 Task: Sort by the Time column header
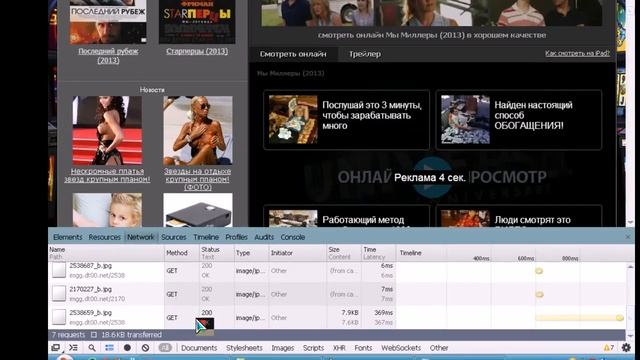click(x=378, y=253)
